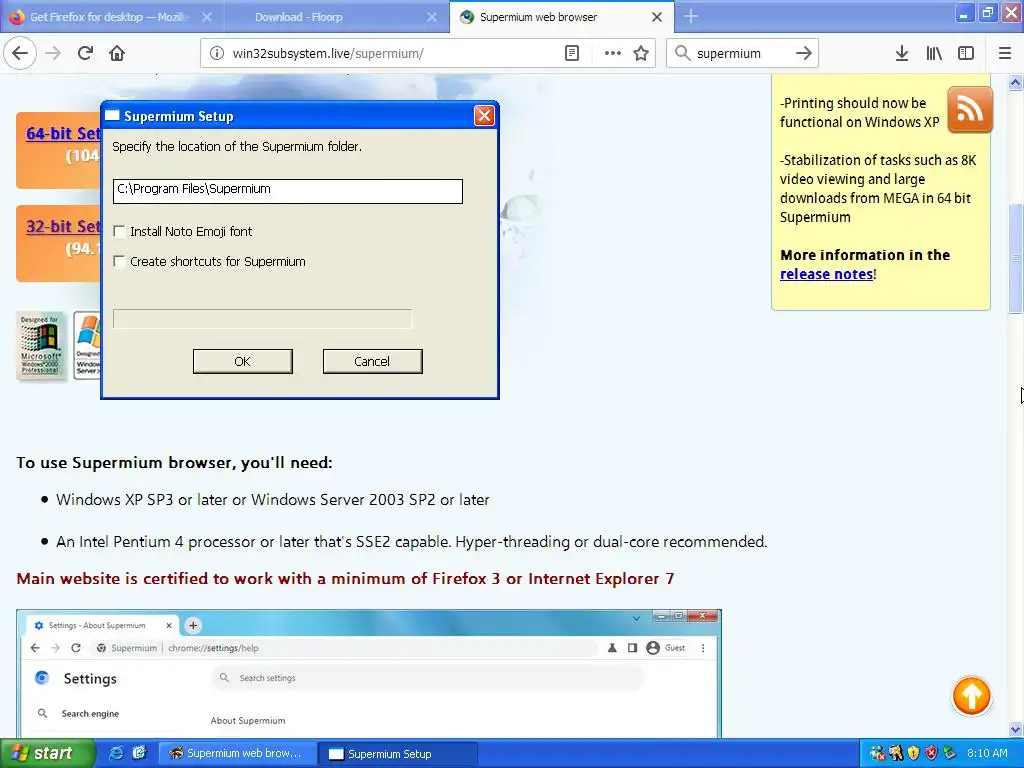Click the vertical scrollbar thumb

pyautogui.click(x=1015, y=259)
